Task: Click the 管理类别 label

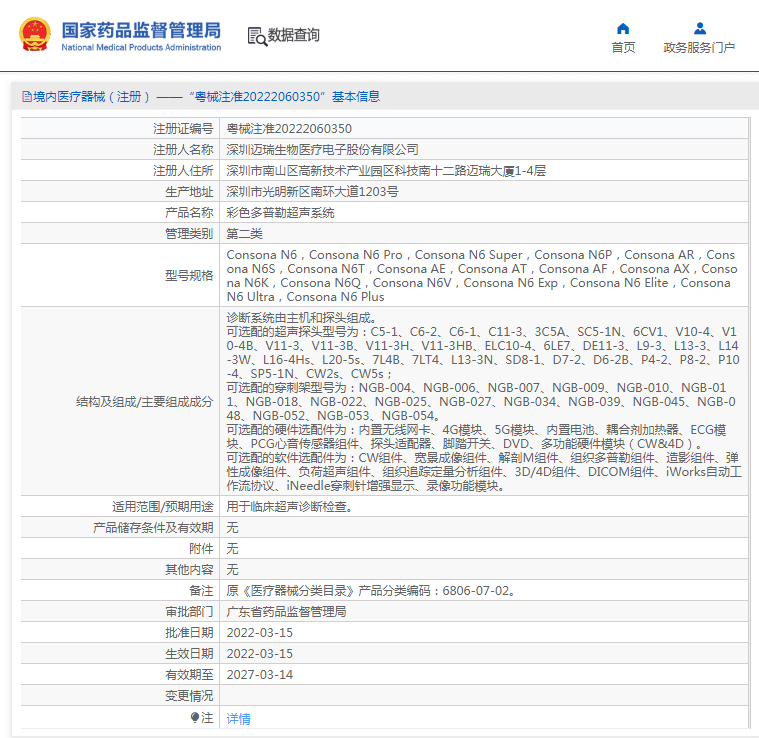Action: (189, 234)
